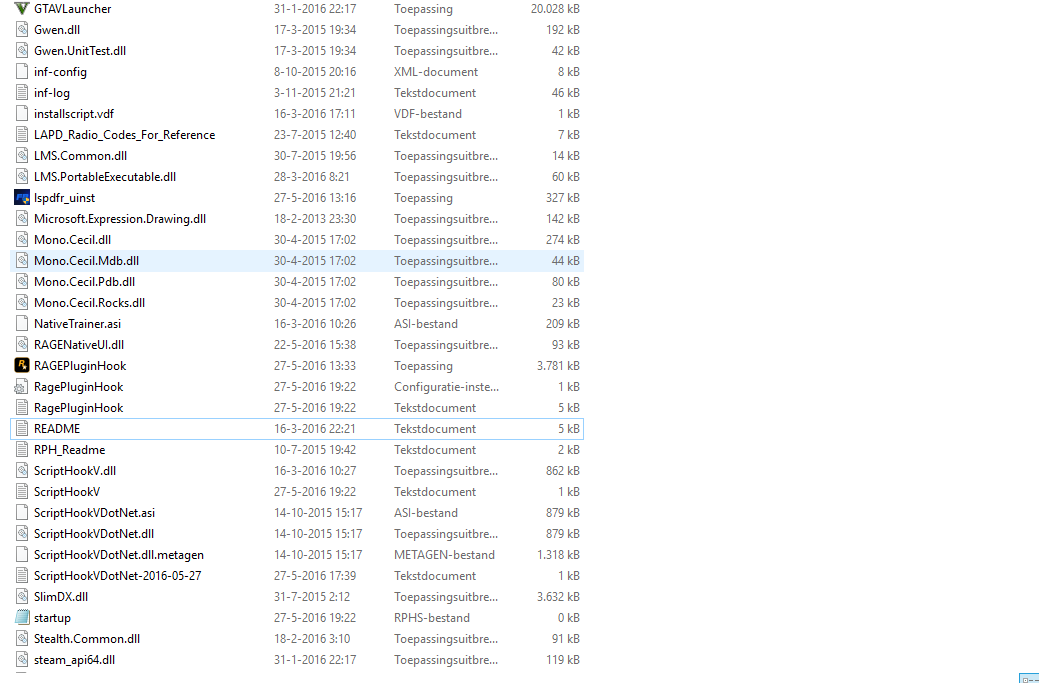
Task: Select the ScriptHookVDotNet-2016-05-27 file name
Action: click(118, 576)
